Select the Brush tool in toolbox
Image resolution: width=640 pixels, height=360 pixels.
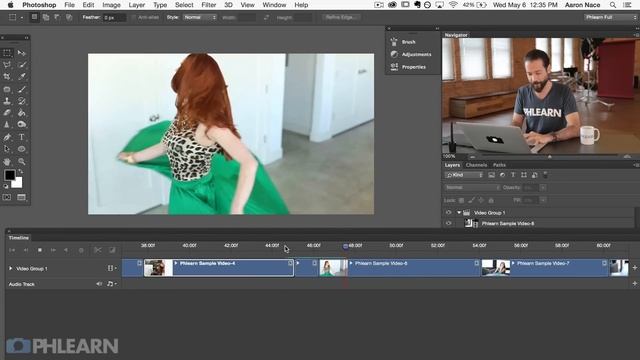pyautogui.click(x=22, y=89)
